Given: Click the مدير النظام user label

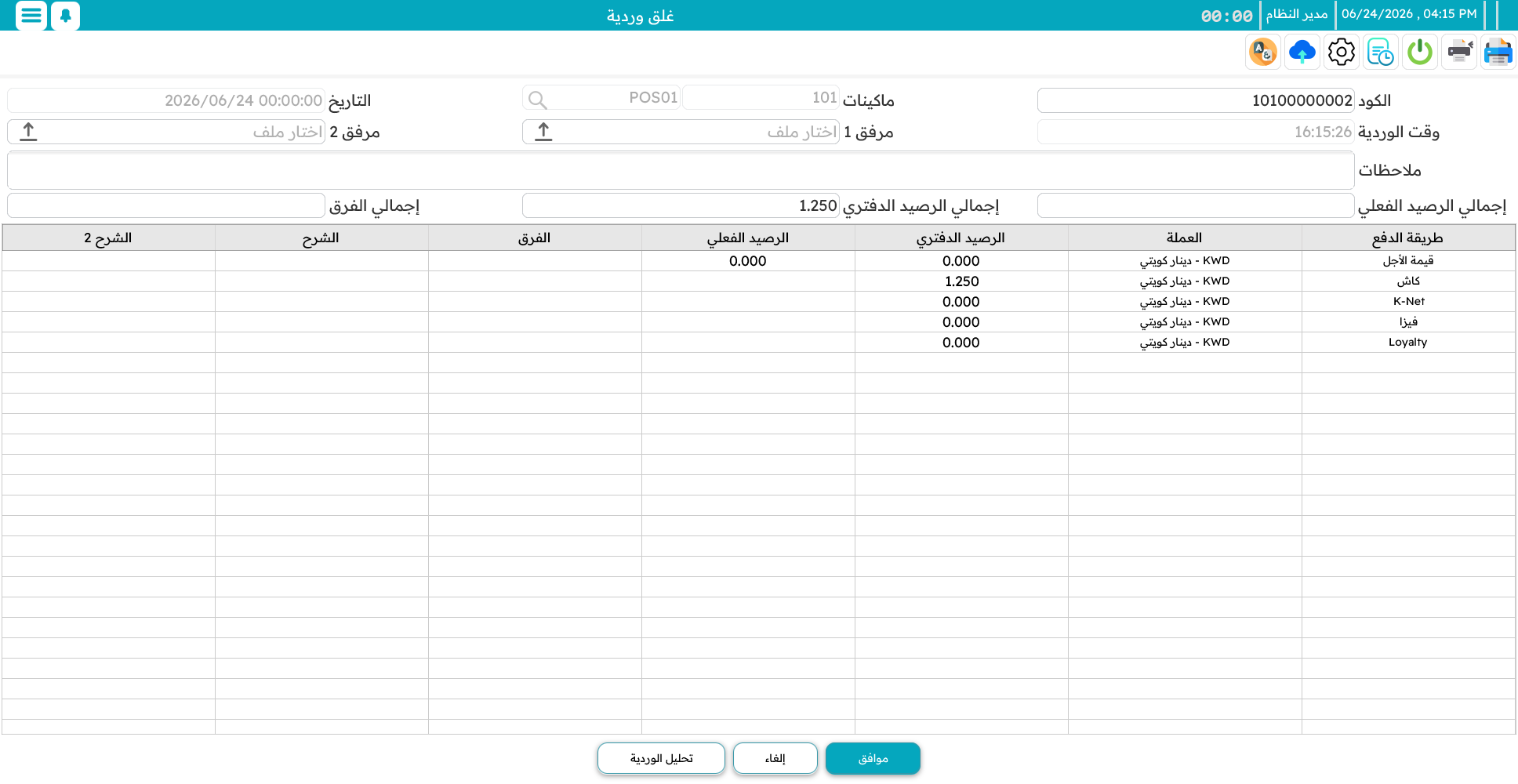Looking at the screenshot, I should click(x=1297, y=14).
